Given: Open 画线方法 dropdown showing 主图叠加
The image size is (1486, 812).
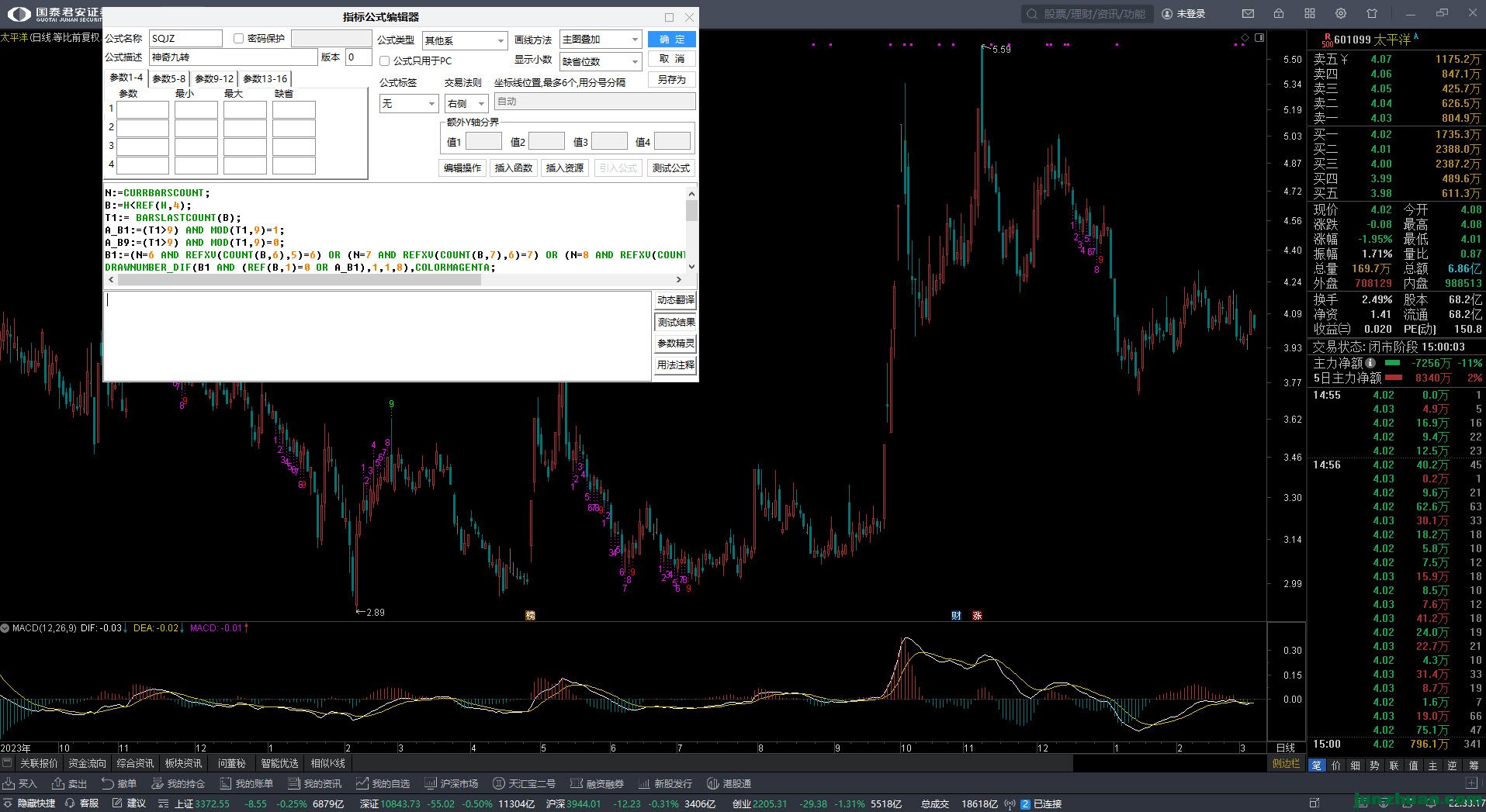Looking at the screenshot, I should (601, 39).
